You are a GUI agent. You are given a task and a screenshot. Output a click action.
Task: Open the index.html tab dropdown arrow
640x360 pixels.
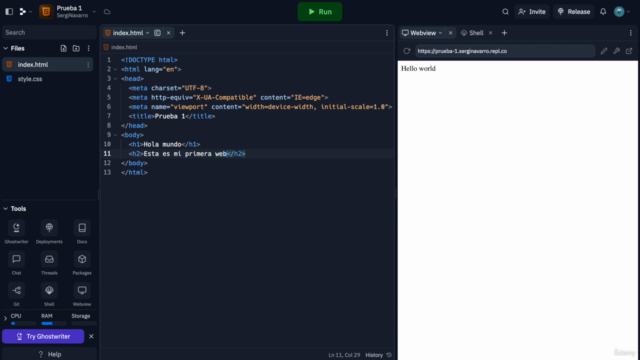click(x=147, y=33)
